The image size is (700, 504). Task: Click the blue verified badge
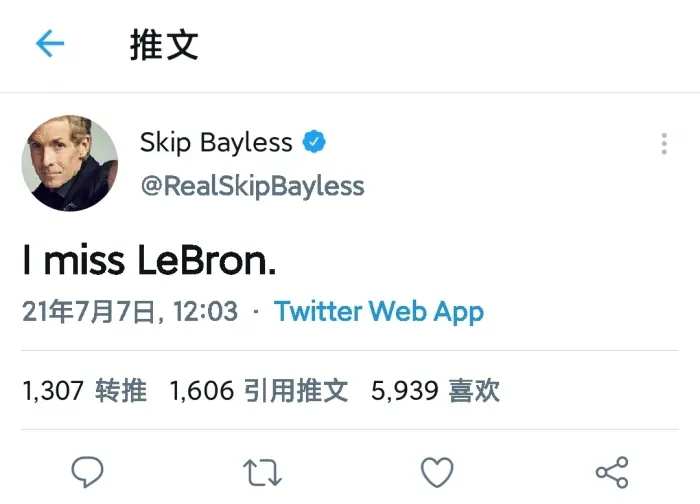pos(315,143)
